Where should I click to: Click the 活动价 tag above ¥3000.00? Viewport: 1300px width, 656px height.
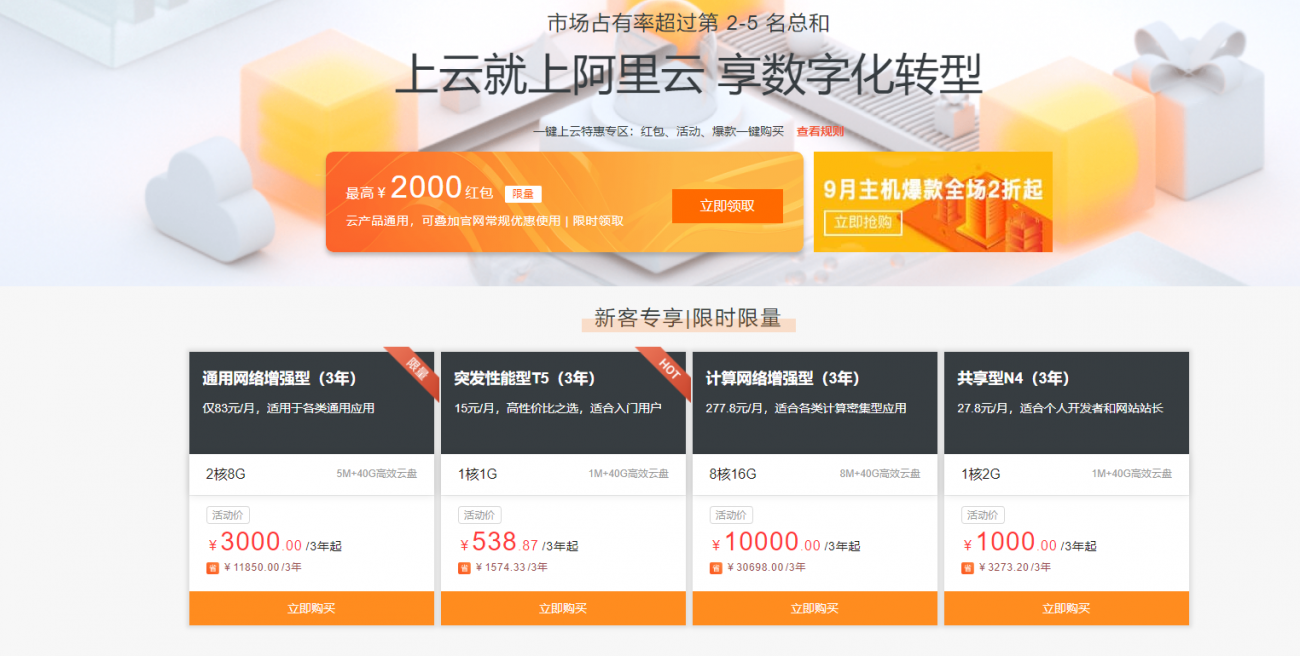(x=228, y=515)
